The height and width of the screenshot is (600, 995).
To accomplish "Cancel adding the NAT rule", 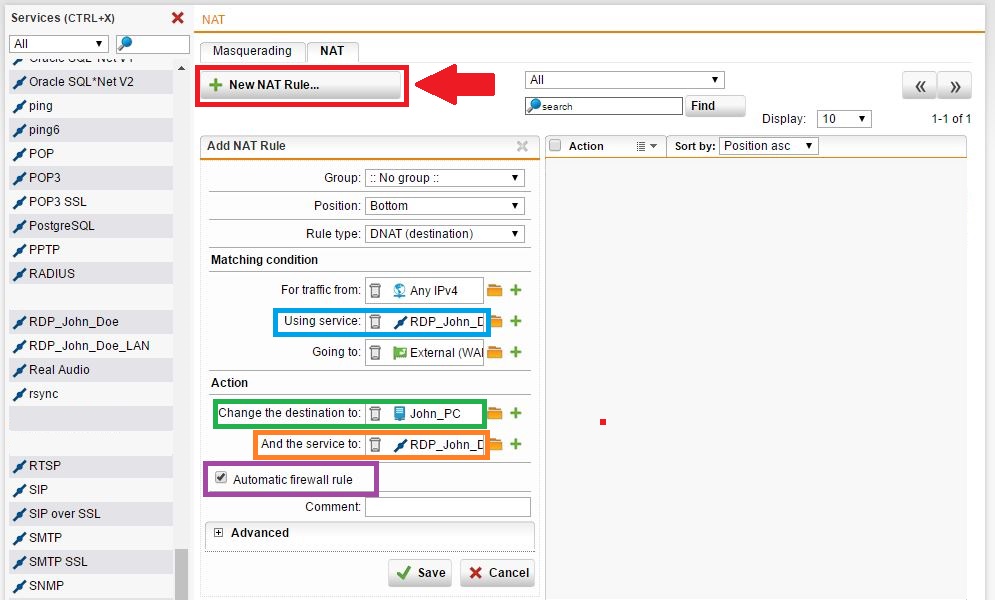I will tap(498, 573).
